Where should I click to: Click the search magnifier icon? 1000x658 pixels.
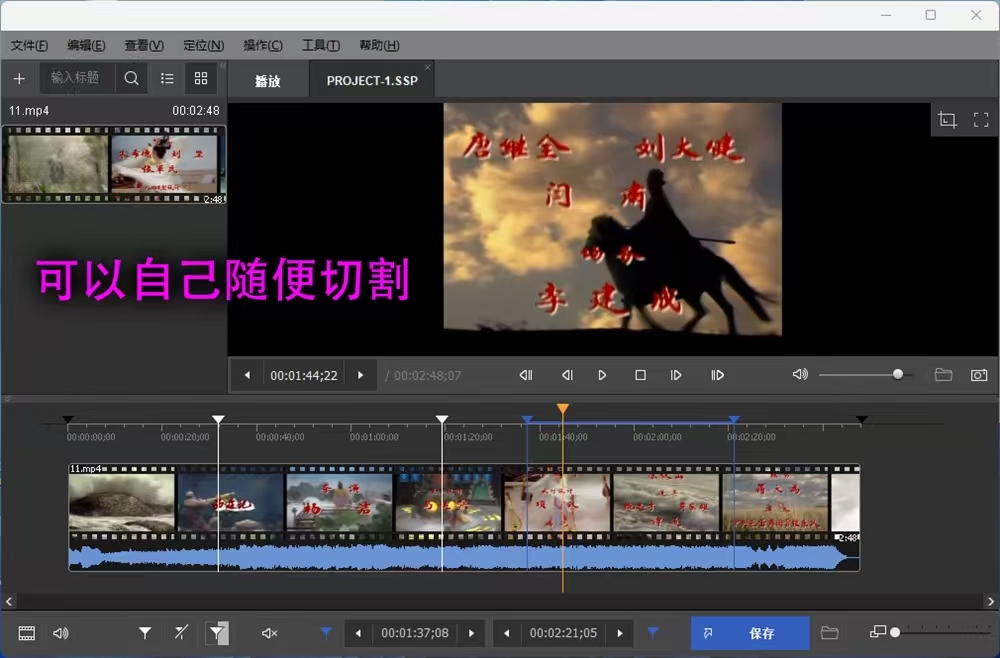click(131, 78)
